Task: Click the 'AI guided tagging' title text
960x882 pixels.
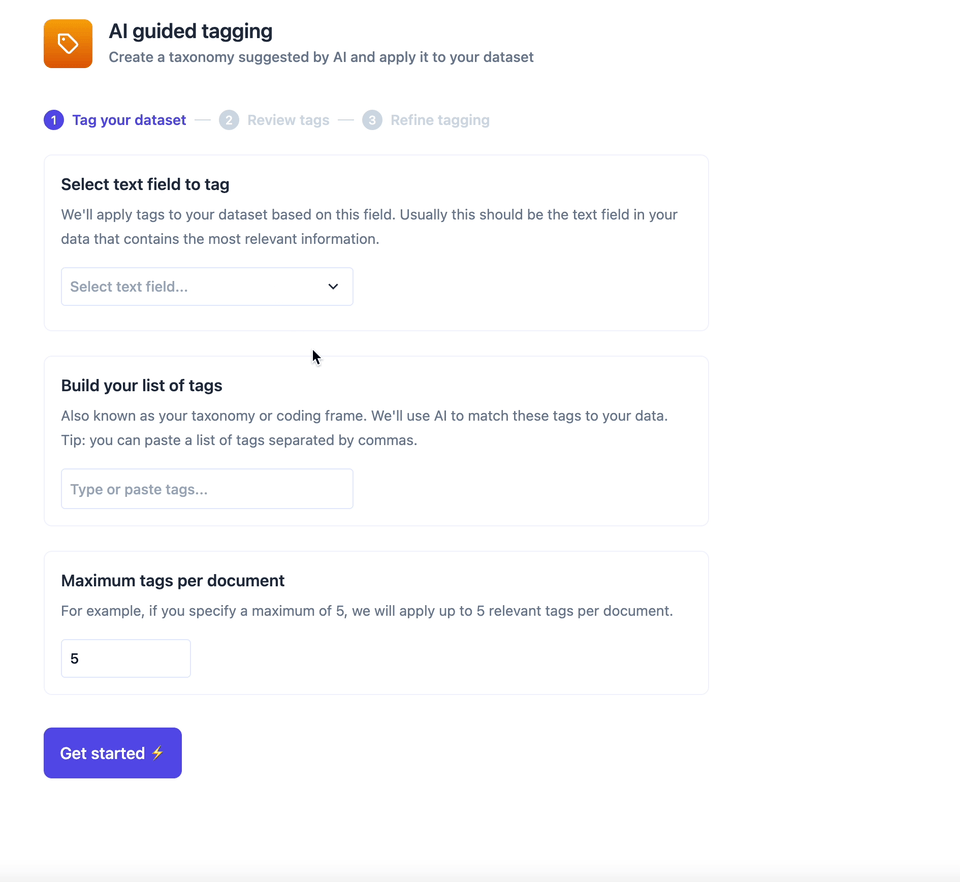Action: click(190, 31)
